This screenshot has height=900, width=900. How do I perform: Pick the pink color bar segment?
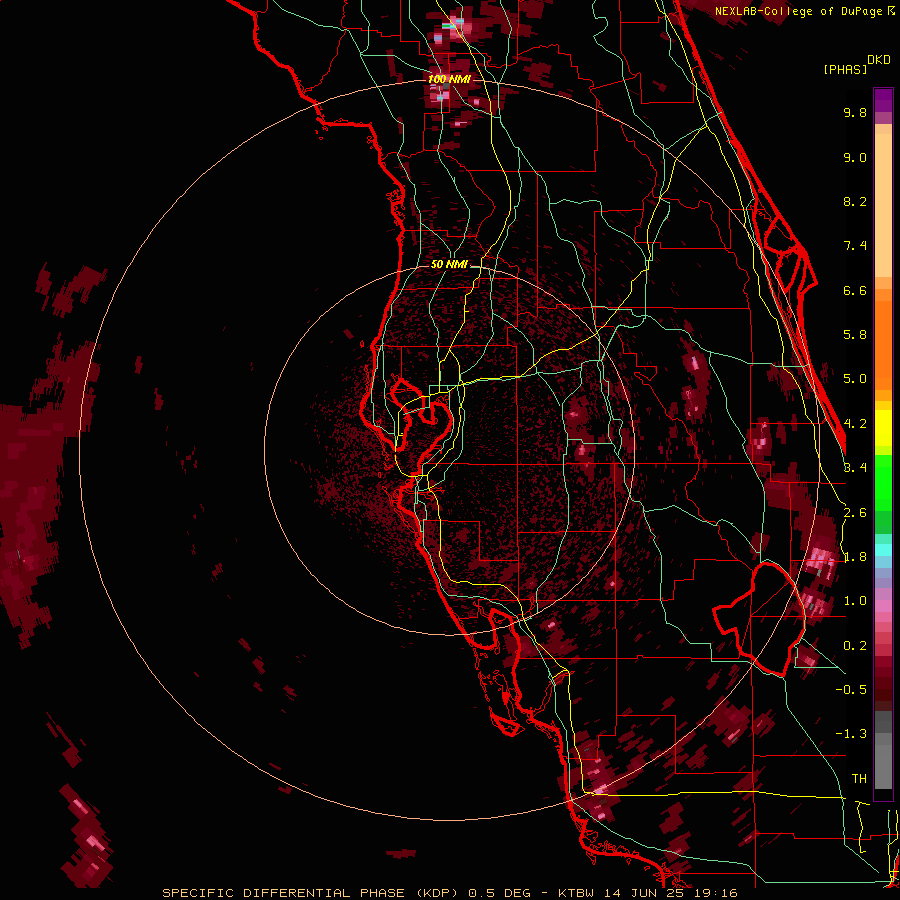[883, 606]
